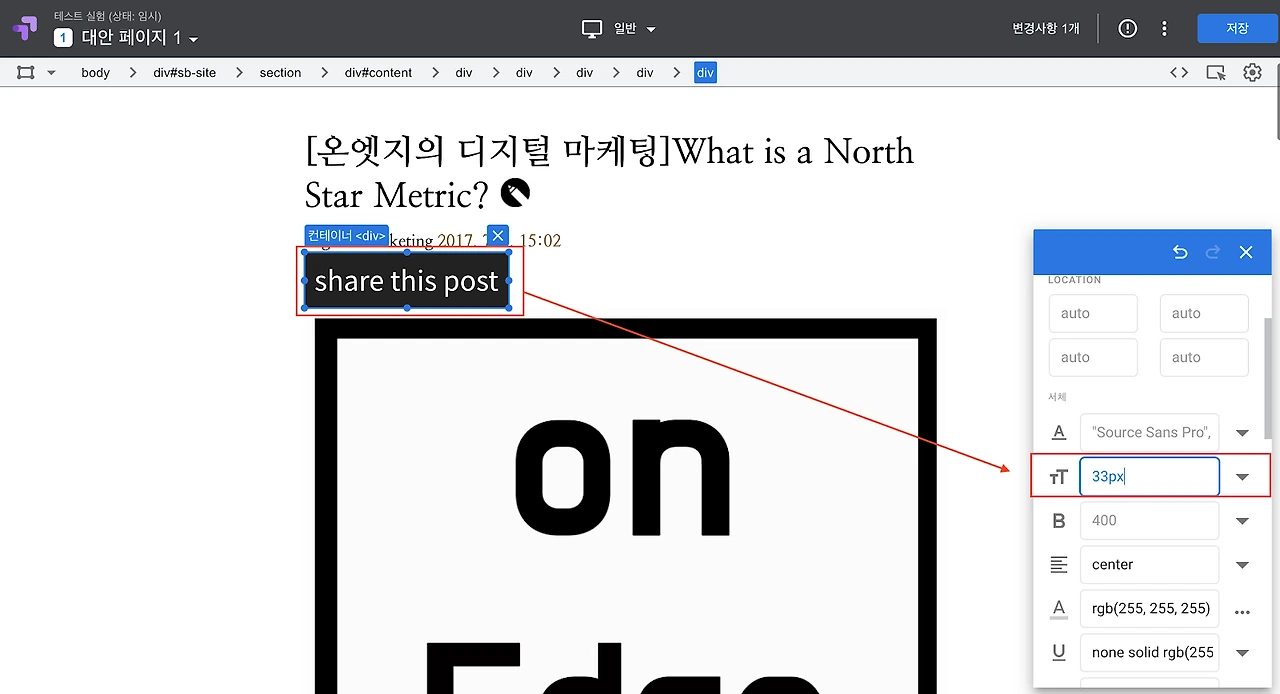
Task: Click the bold B font weight icon
Action: tap(1058, 520)
